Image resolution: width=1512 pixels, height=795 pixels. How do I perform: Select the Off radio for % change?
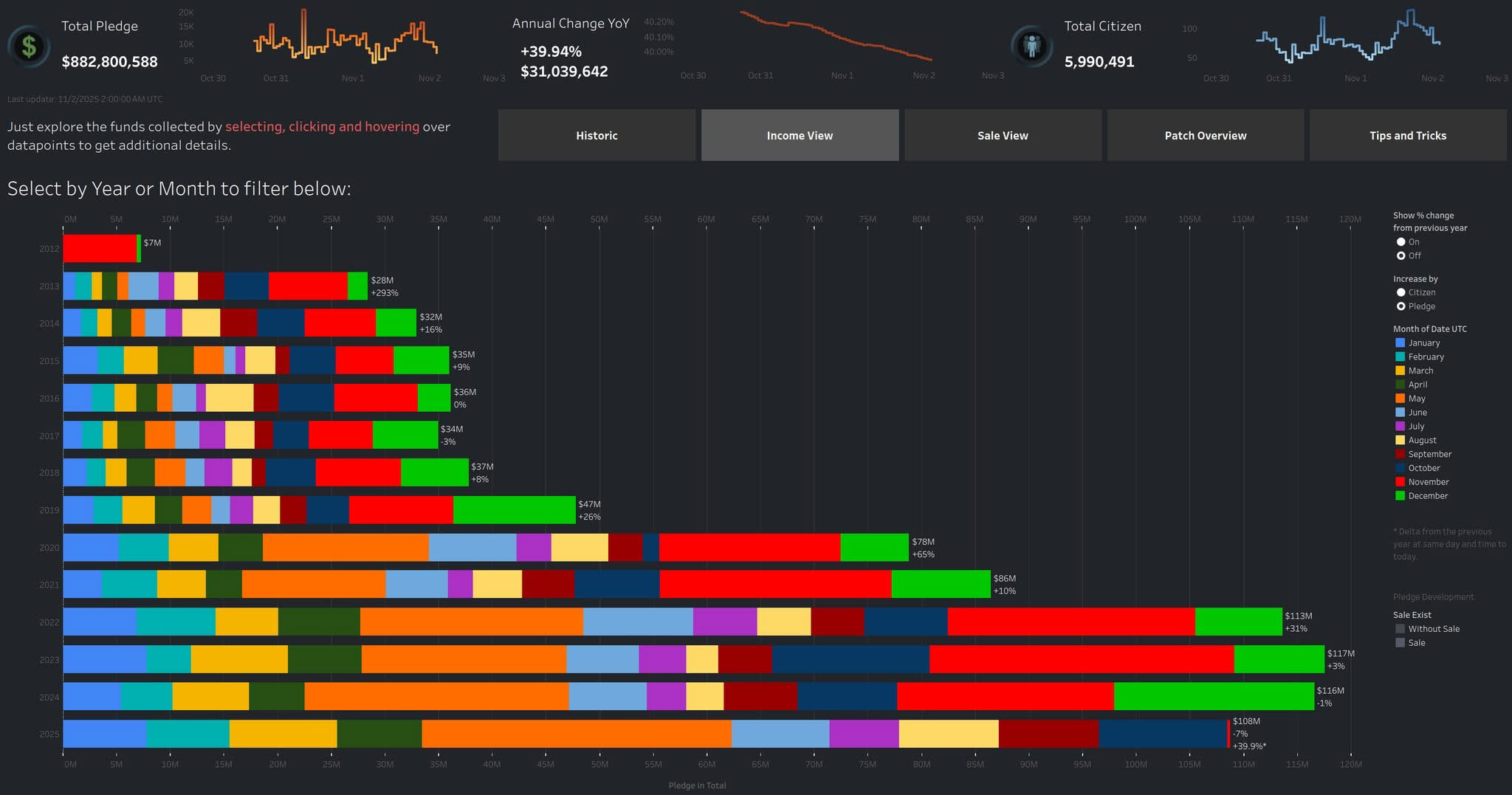coord(1401,256)
